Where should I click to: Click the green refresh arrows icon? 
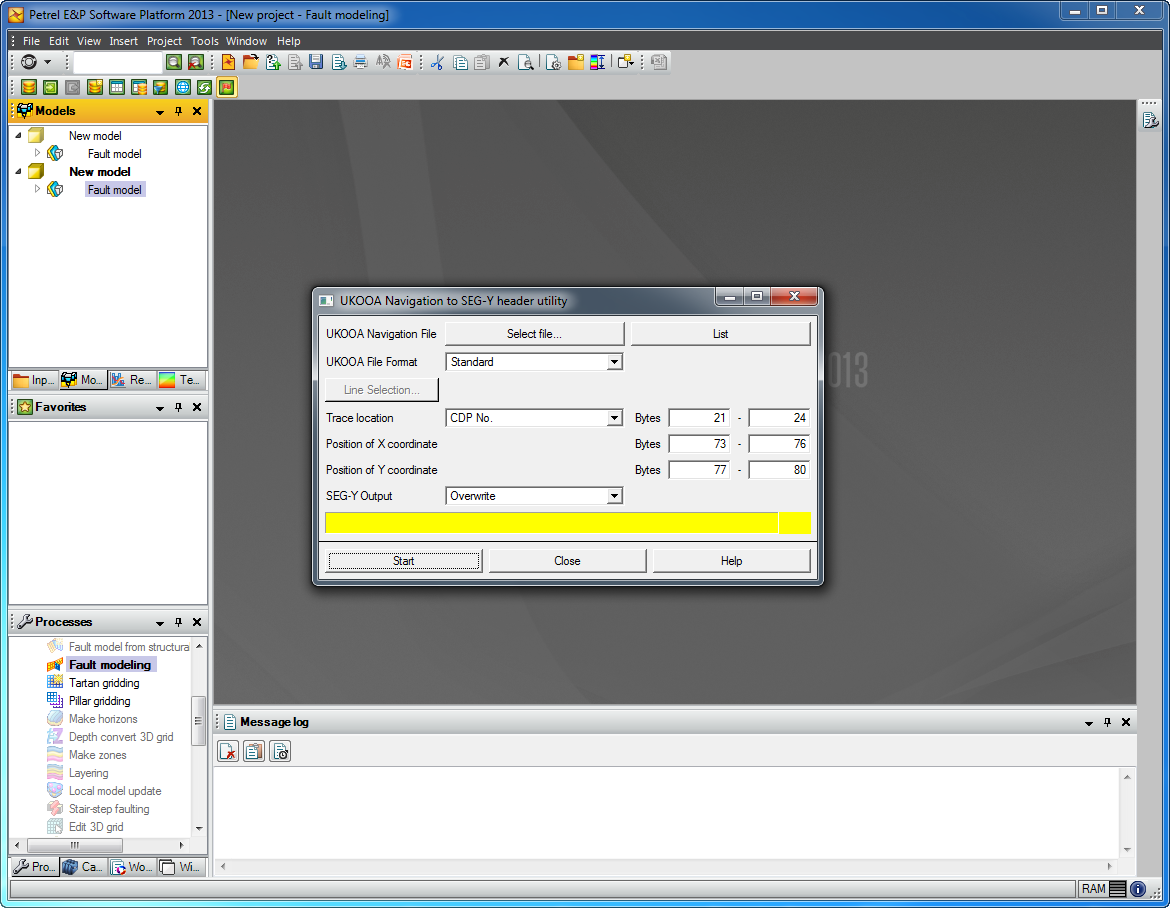204,87
